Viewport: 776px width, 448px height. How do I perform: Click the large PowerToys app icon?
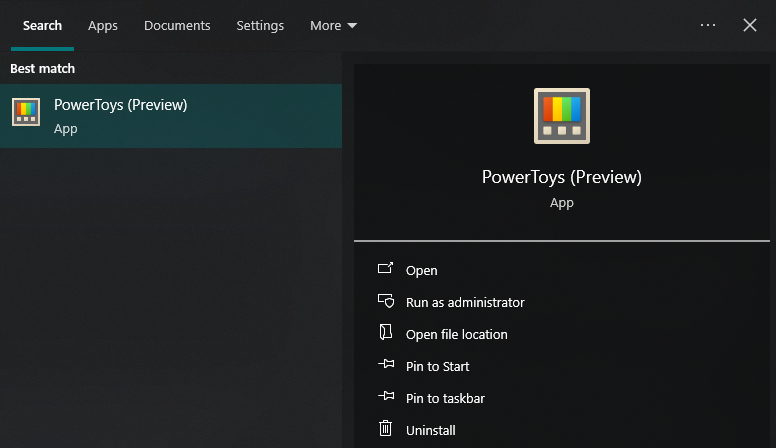[562, 116]
